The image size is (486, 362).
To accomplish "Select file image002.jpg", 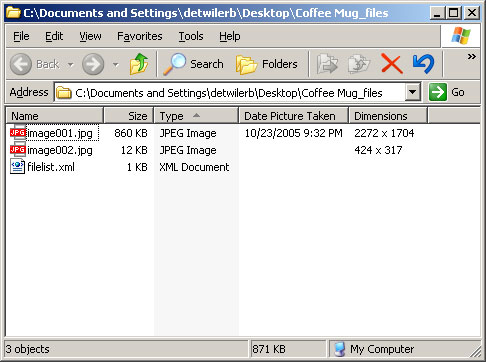I will [60, 150].
